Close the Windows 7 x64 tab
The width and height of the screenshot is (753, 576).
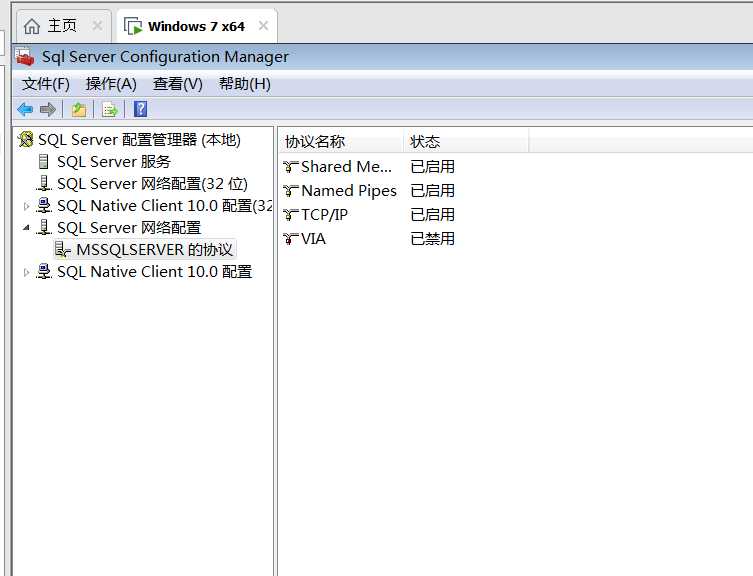point(263,25)
